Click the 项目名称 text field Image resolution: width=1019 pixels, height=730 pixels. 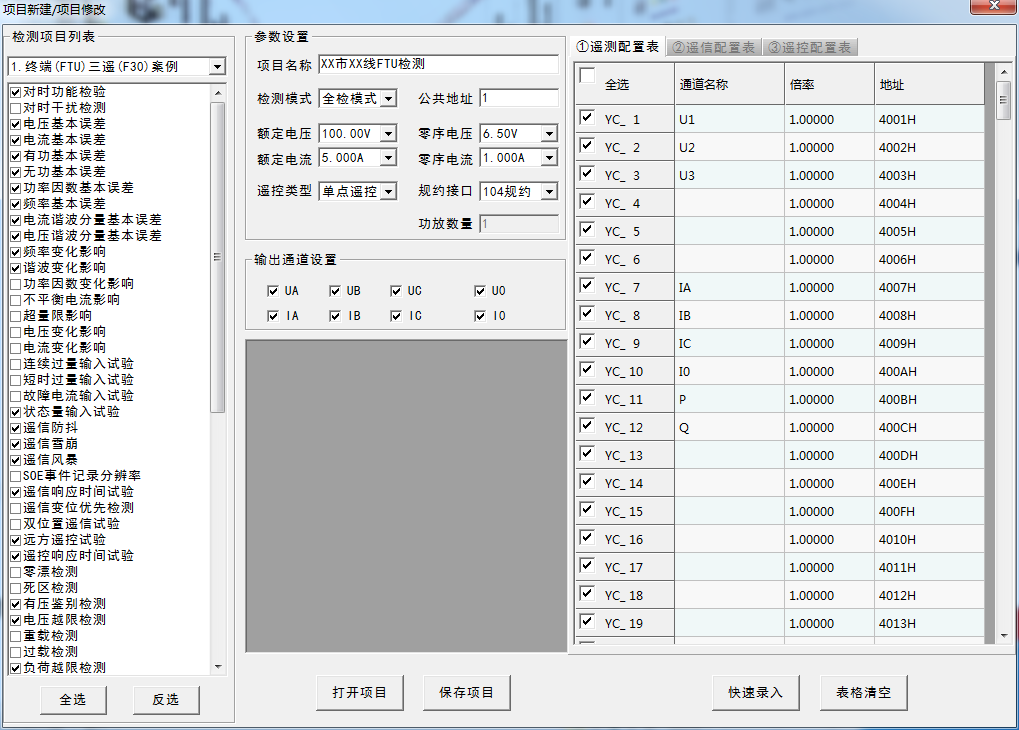pyautogui.click(x=438, y=64)
